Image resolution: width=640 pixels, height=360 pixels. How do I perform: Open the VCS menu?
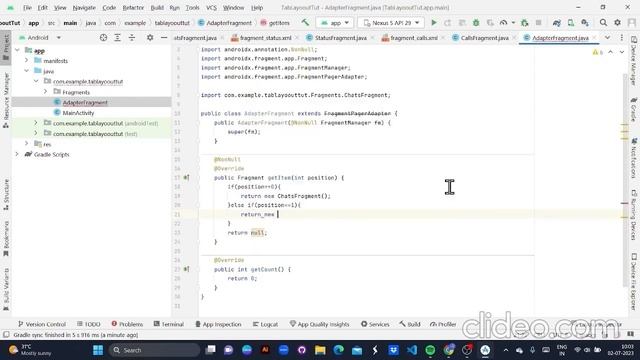(211, 7)
